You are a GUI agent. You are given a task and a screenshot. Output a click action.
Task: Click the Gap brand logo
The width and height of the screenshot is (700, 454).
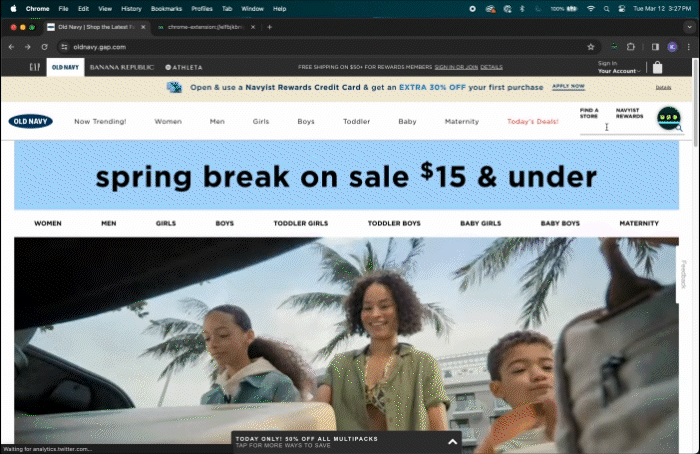34,67
